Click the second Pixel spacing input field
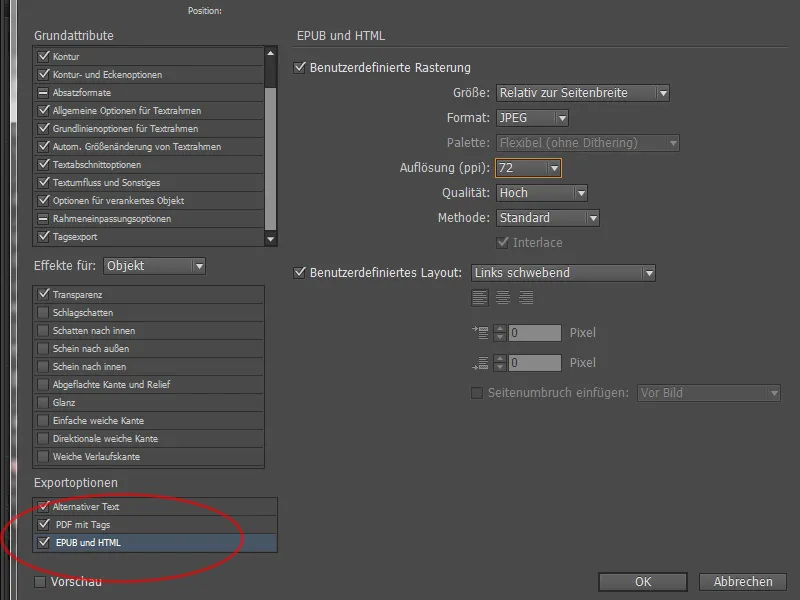800x600 pixels. click(x=535, y=363)
